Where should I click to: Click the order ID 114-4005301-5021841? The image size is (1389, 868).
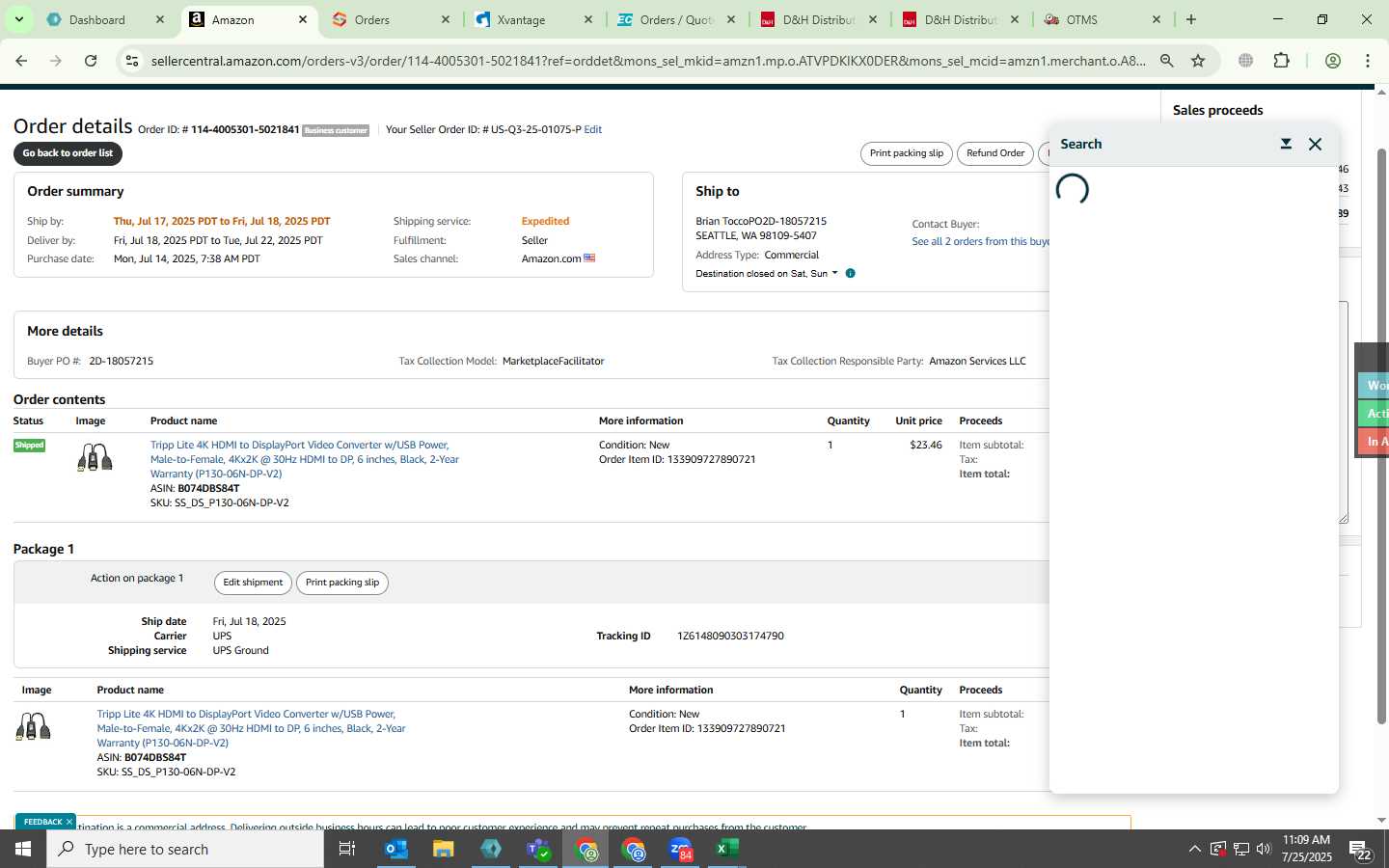(245, 129)
